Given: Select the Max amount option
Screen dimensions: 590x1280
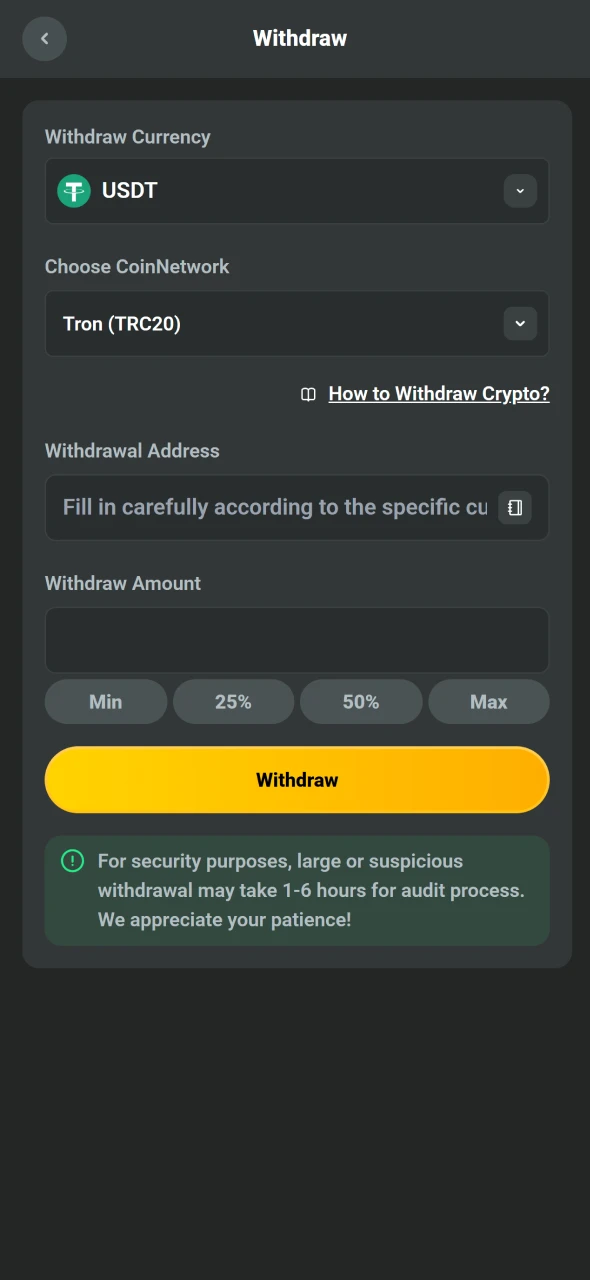Looking at the screenshot, I should click(488, 701).
